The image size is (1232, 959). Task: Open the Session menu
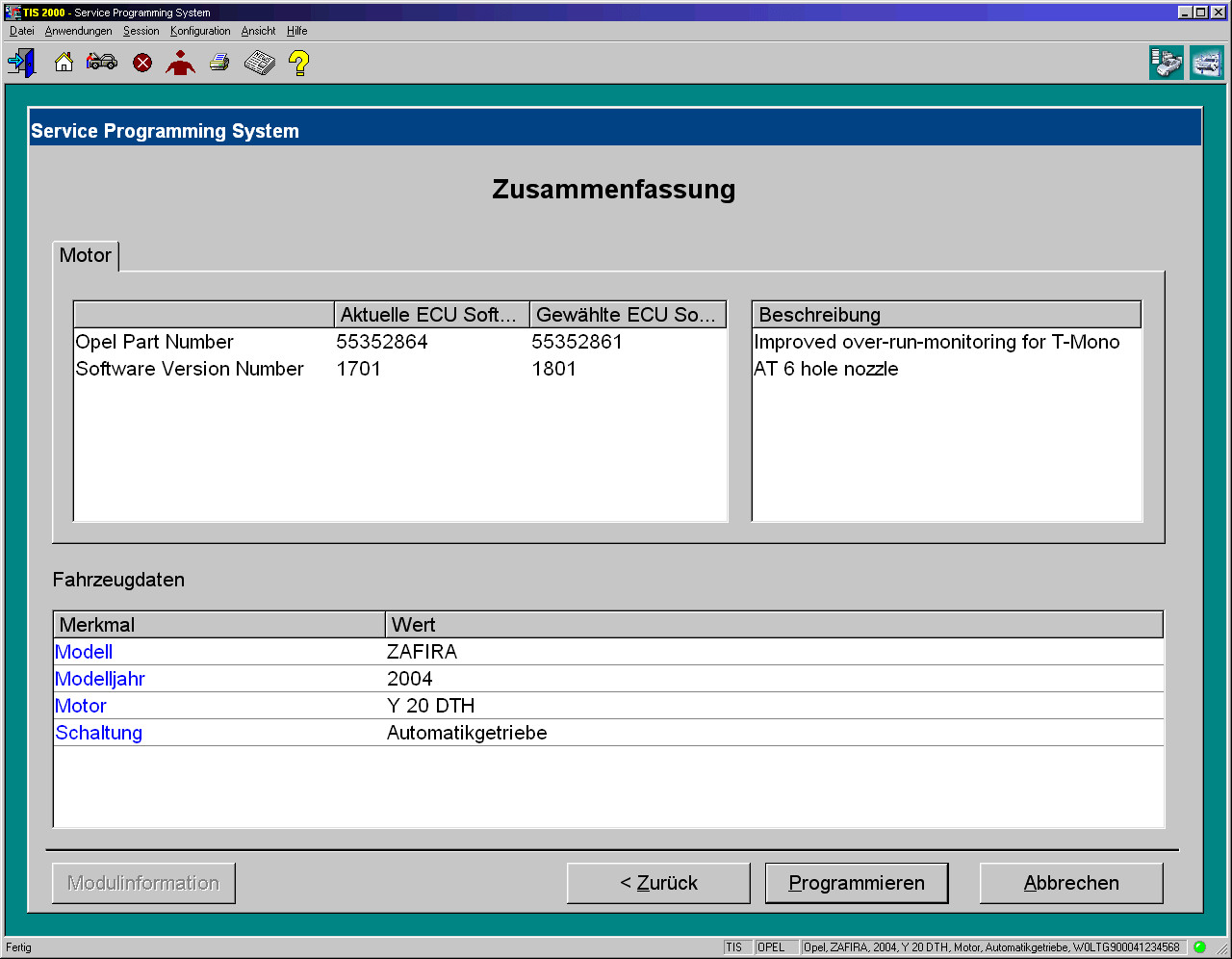coord(141,31)
